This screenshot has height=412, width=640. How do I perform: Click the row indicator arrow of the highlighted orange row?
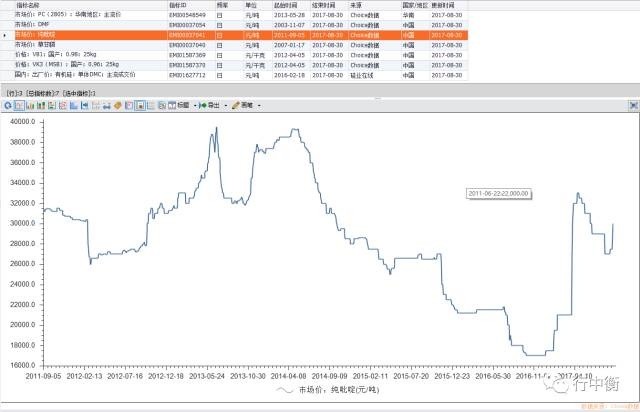pos(4,35)
